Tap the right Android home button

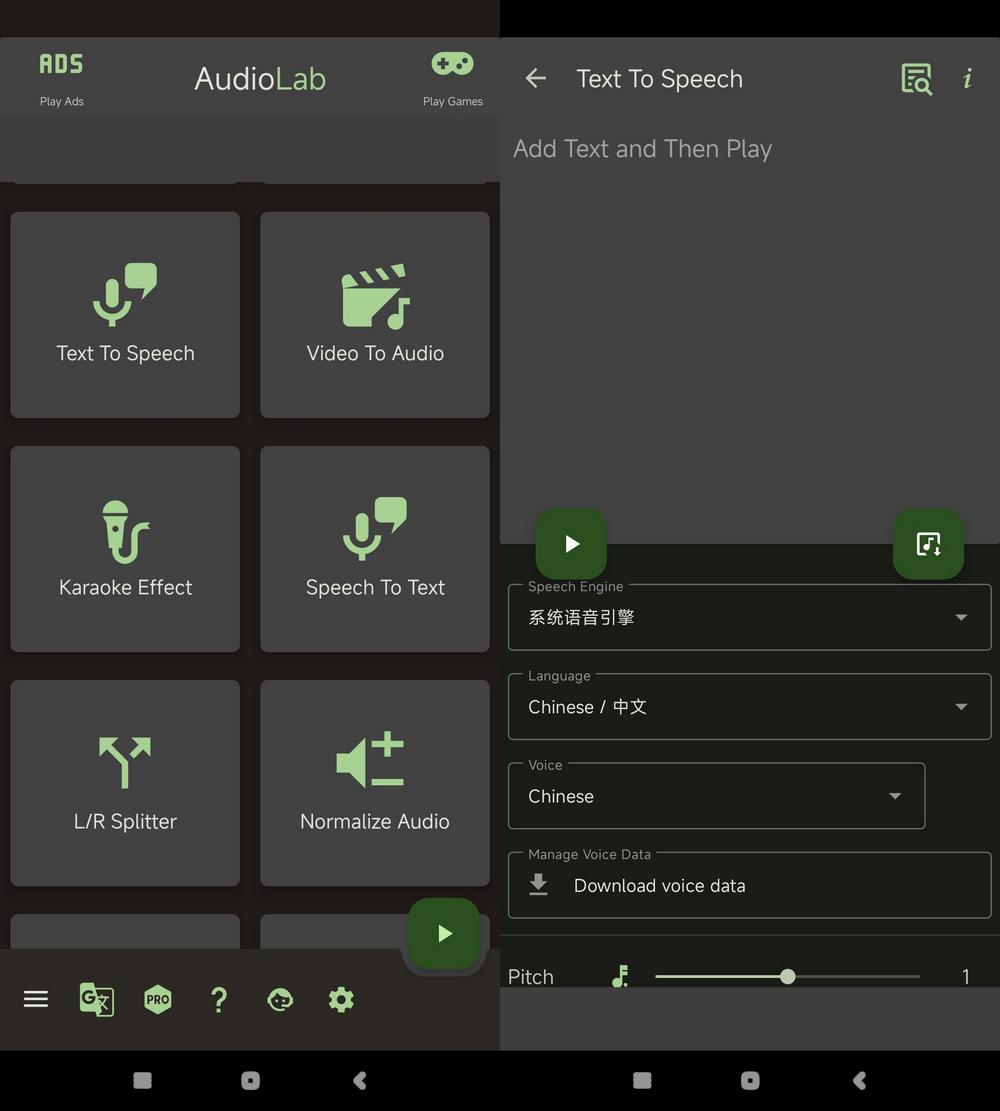click(750, 1080)
